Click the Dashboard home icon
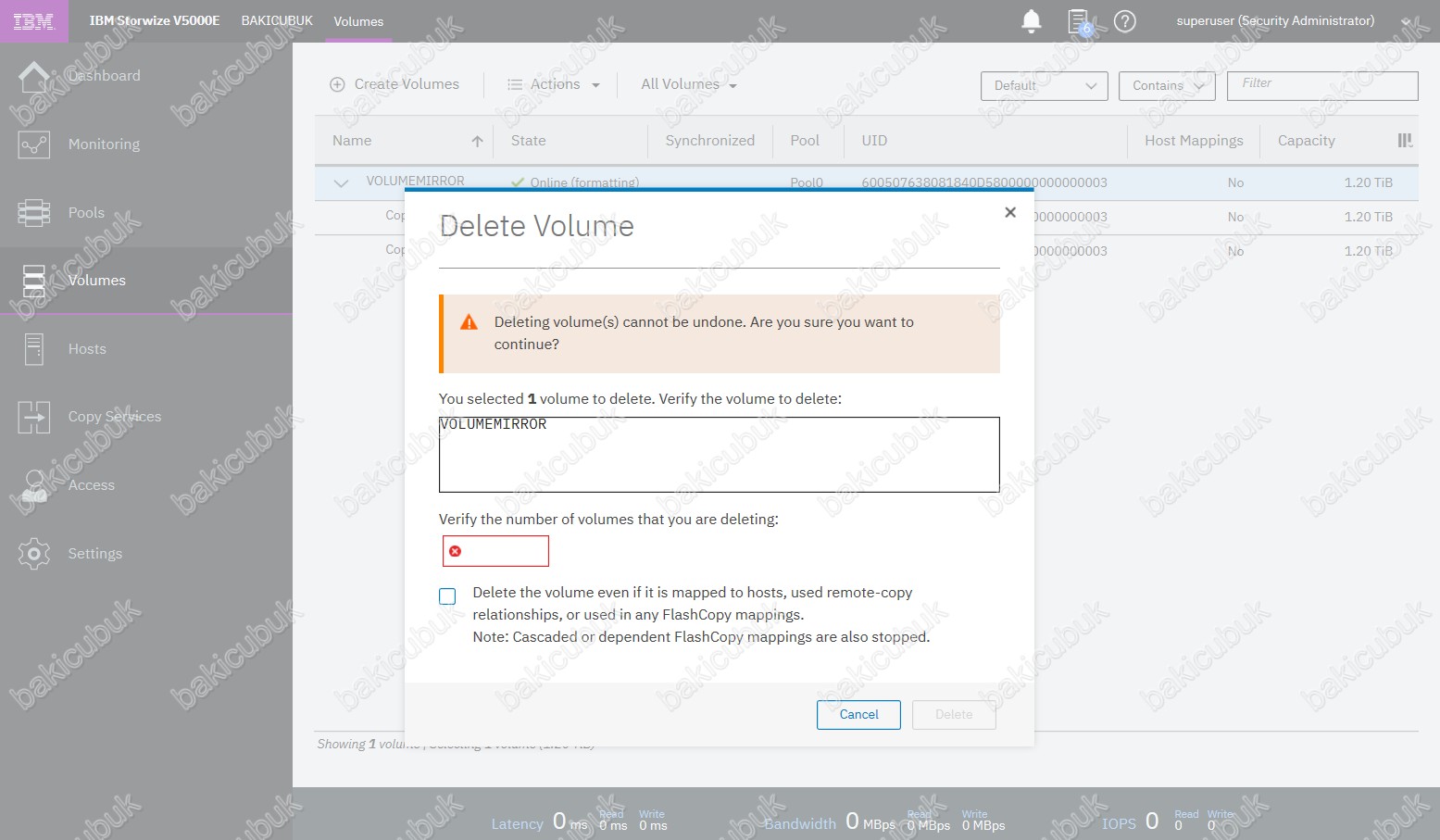The width and height of the screenshot is (1440, 840). pos(34,76)
